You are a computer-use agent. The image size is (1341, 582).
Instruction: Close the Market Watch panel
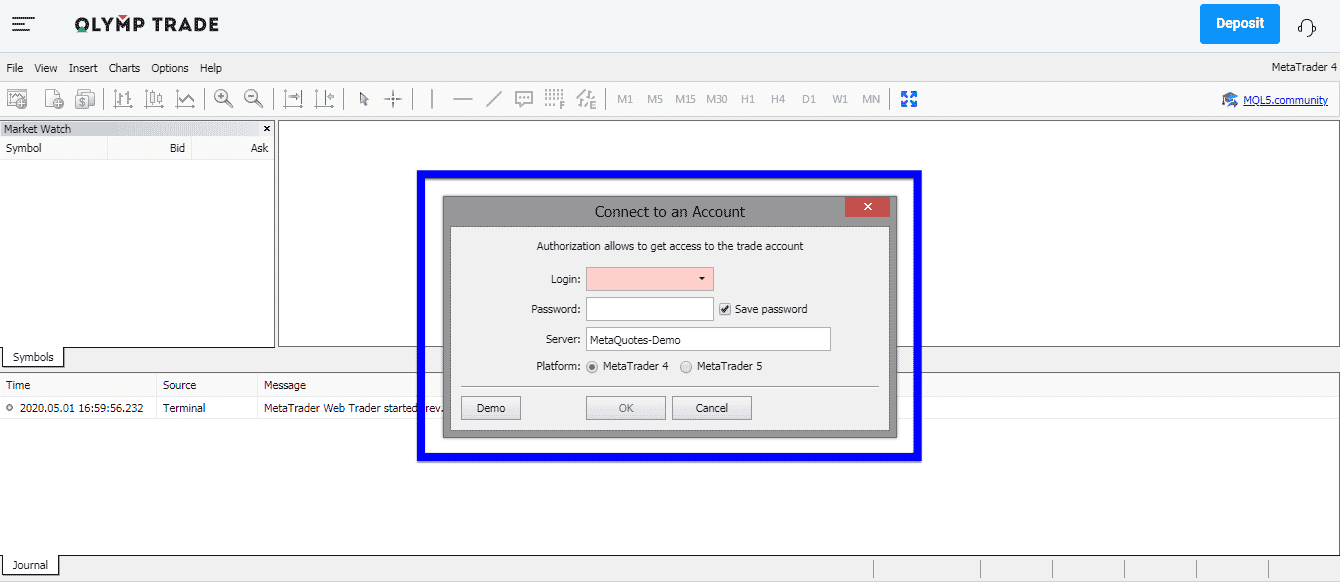coord(267,128)
